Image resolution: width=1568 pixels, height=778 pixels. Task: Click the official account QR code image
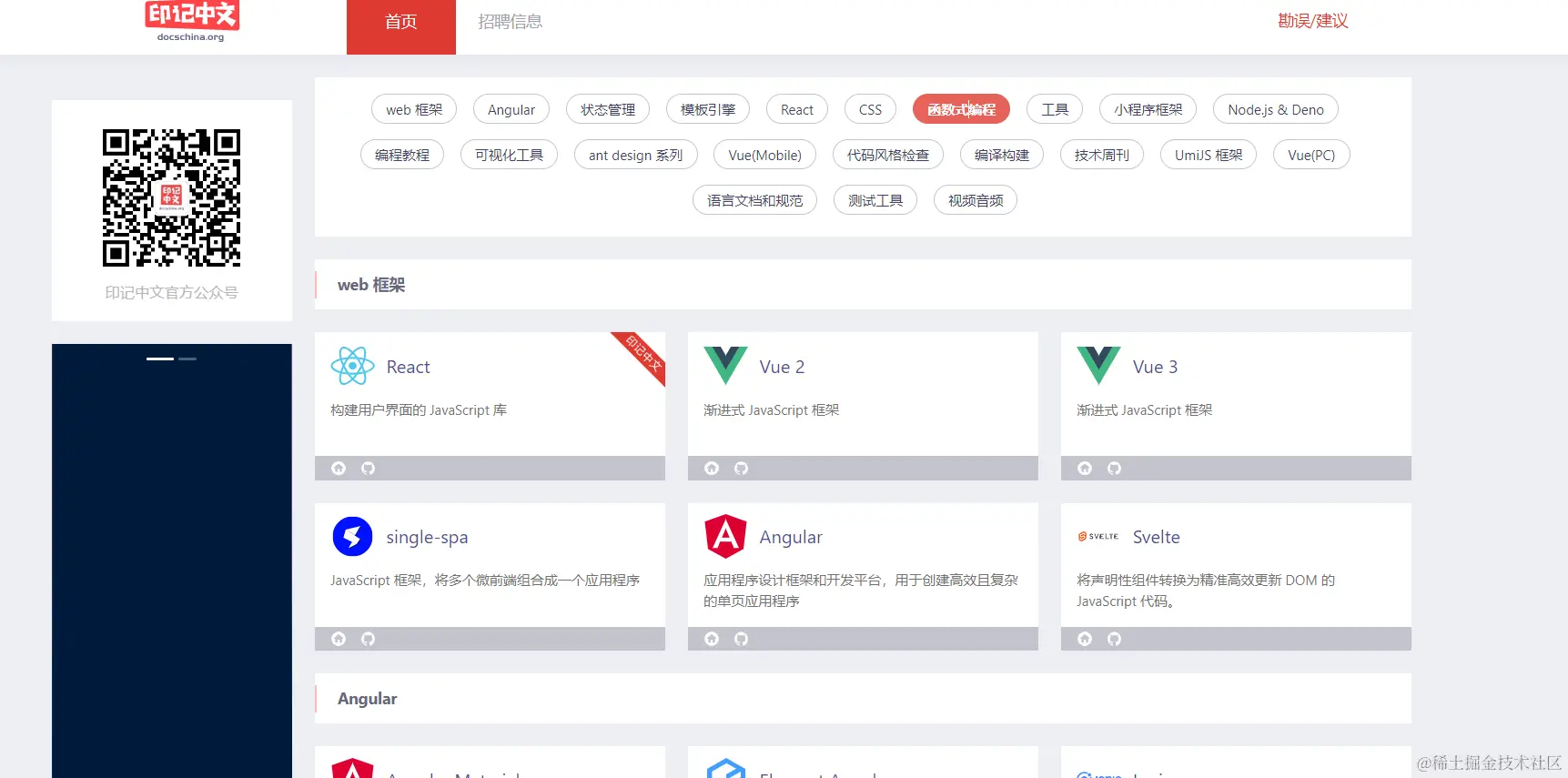[171, 197]
